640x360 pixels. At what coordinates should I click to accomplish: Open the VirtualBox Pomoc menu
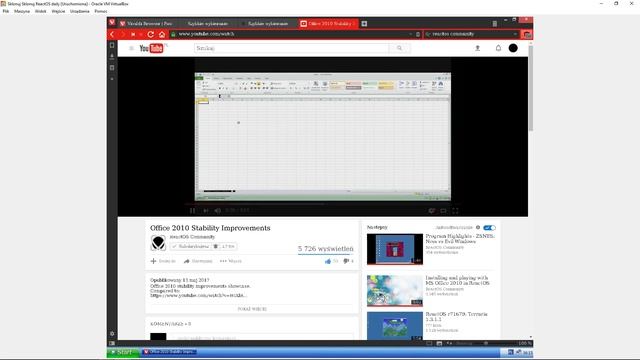click(x=100, y=11)
